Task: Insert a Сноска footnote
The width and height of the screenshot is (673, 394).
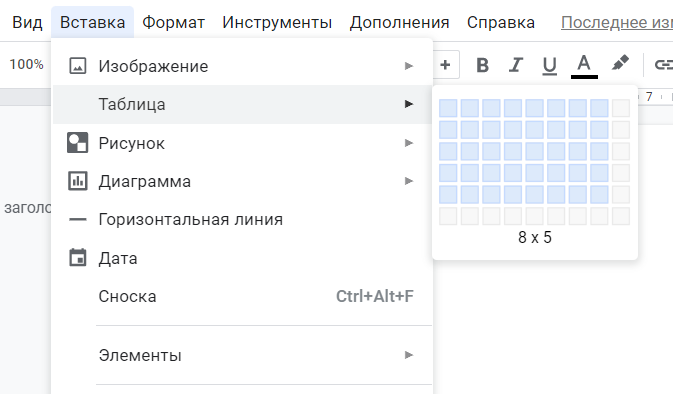Action: (x=242, y=296)
